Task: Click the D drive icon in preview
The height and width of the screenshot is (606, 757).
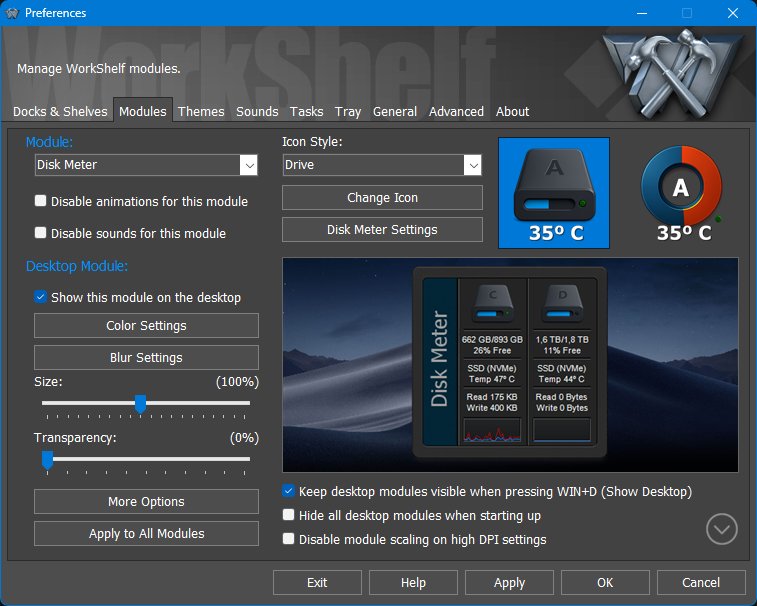Action: tap(562, 304)
